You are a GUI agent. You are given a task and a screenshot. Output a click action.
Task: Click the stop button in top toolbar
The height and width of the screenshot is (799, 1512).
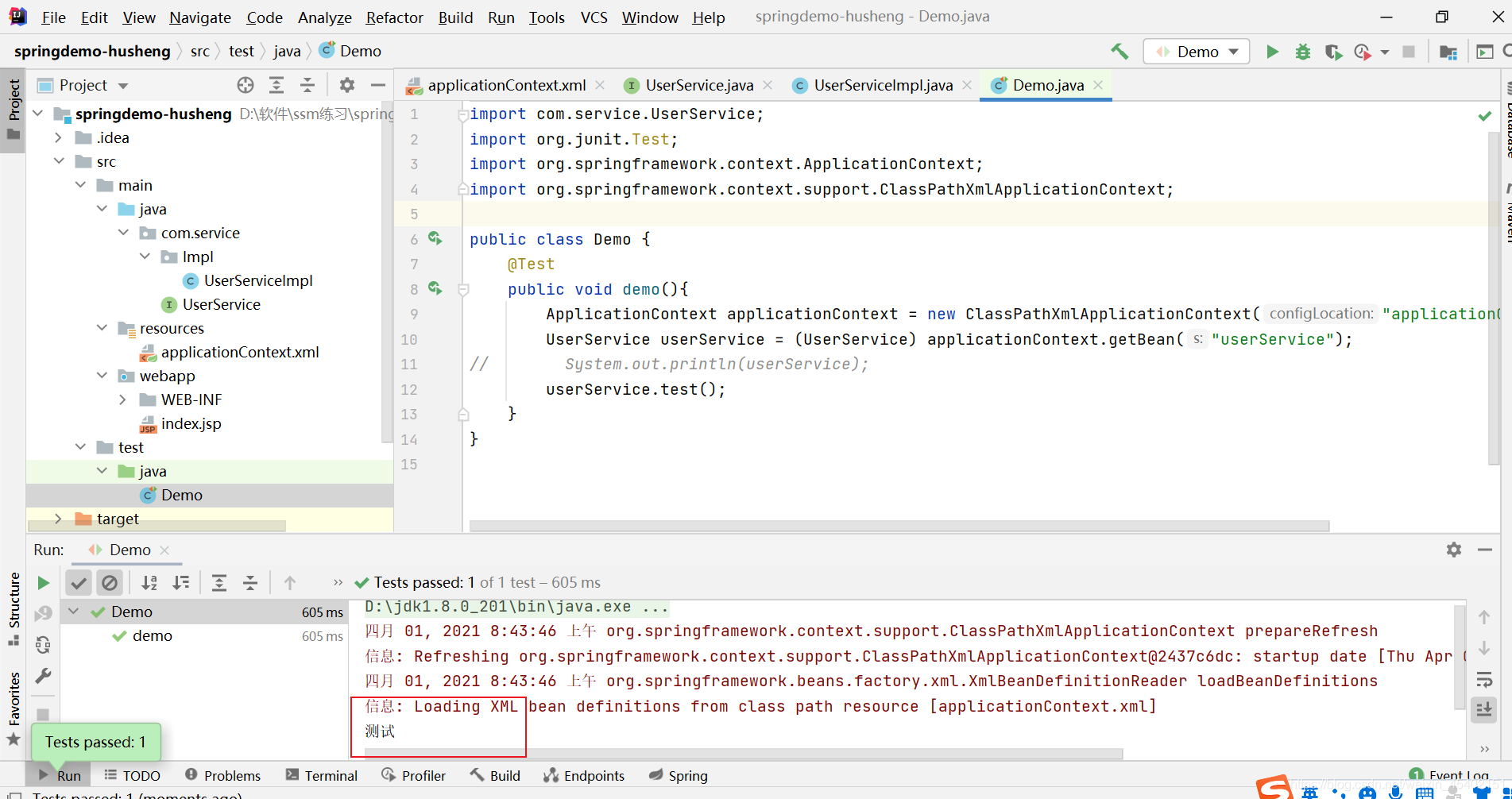[x=1409, y=52]
